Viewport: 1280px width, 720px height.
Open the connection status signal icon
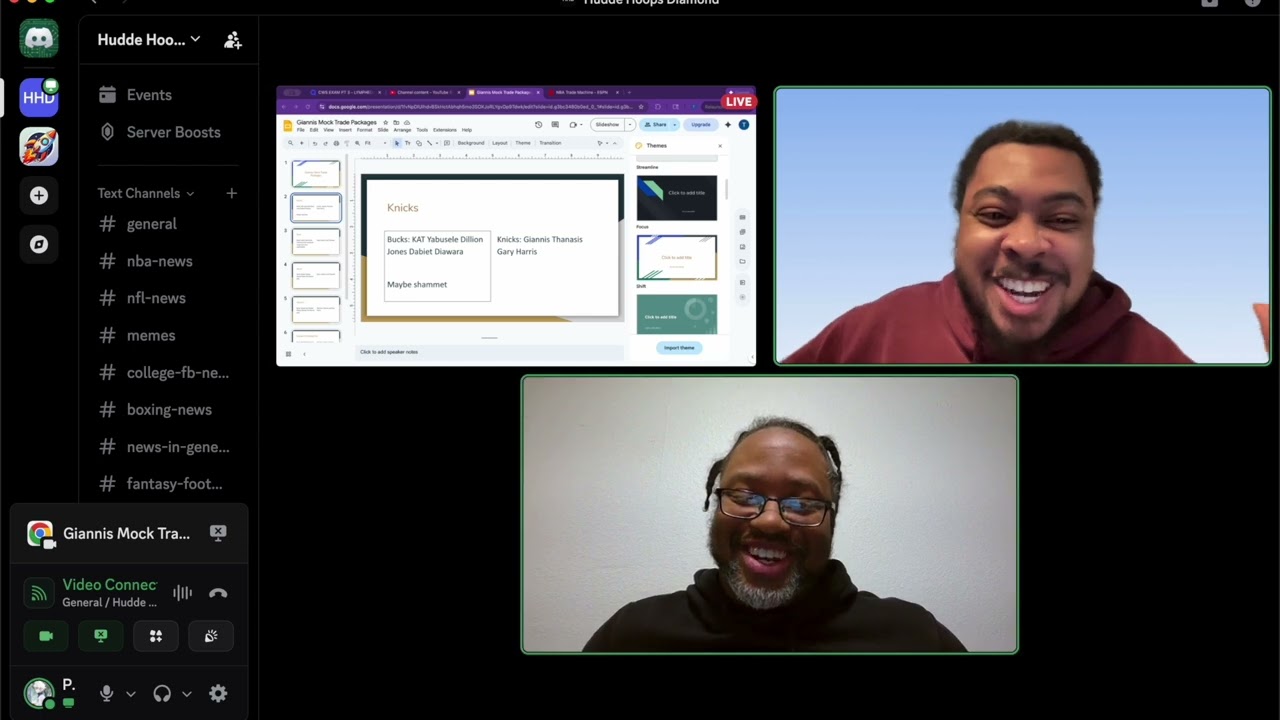pos(39,593)
